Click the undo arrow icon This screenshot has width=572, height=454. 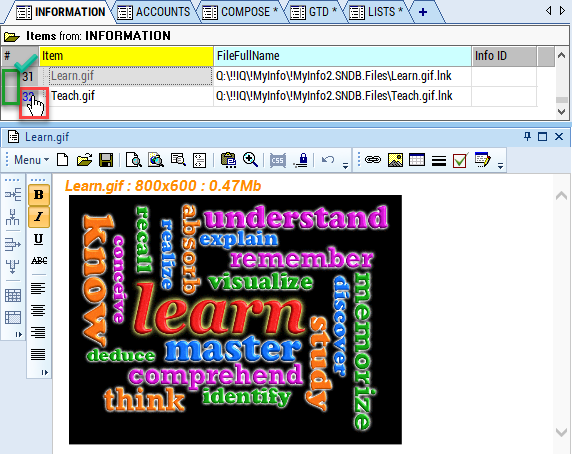coord(328,160)
